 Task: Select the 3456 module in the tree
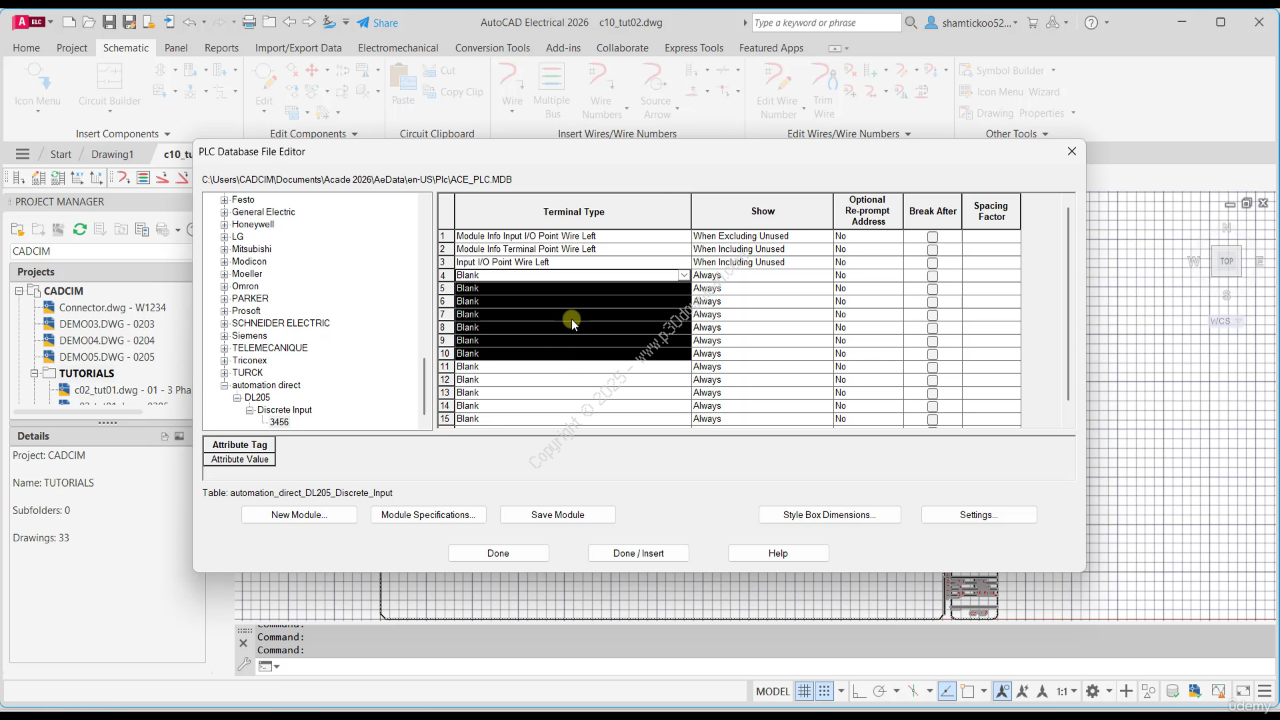pos(279,422)
